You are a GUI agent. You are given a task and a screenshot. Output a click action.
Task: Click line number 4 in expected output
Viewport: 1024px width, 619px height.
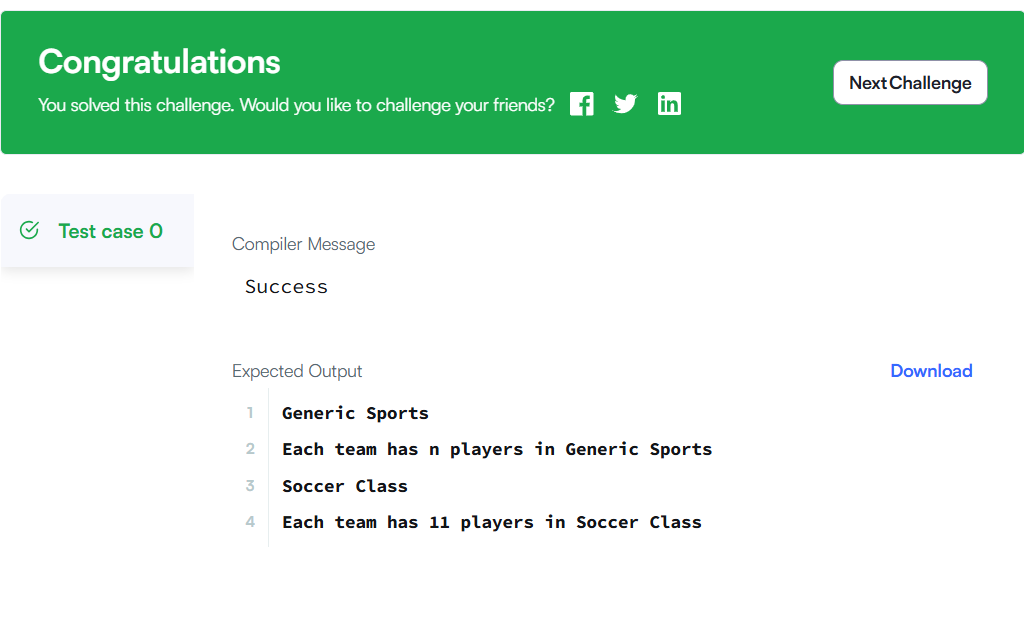click(250, 522)
